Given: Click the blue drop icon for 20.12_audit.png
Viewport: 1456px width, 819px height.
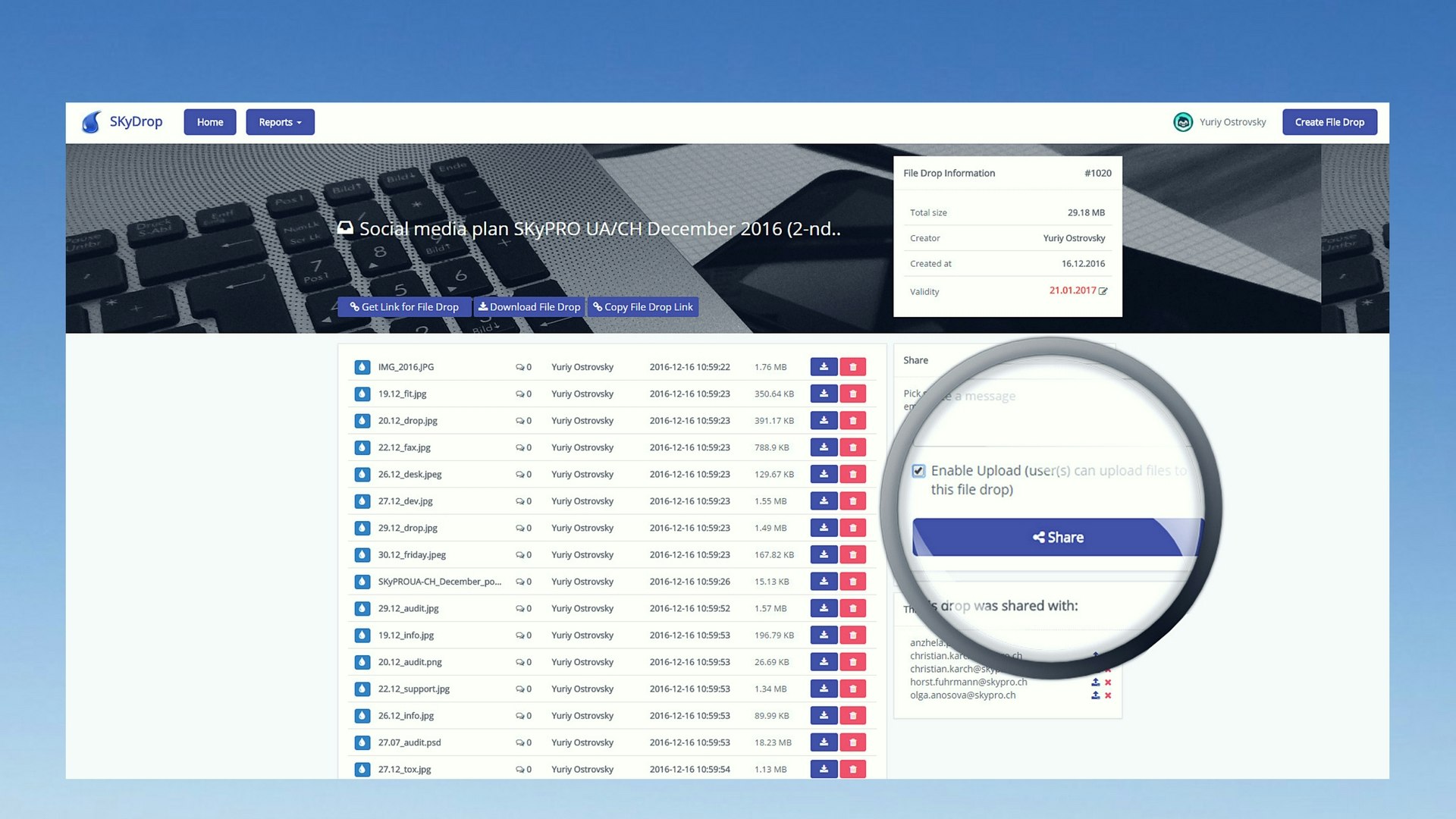Looking at the screenshot, I should point(362,662).
